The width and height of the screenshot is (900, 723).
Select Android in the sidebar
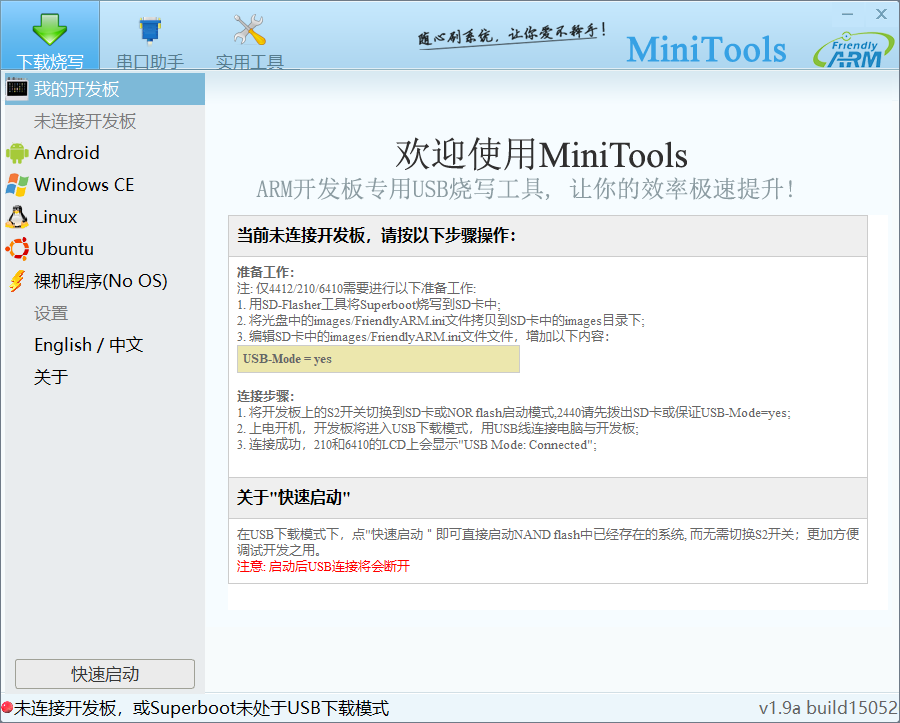(105, 153)
